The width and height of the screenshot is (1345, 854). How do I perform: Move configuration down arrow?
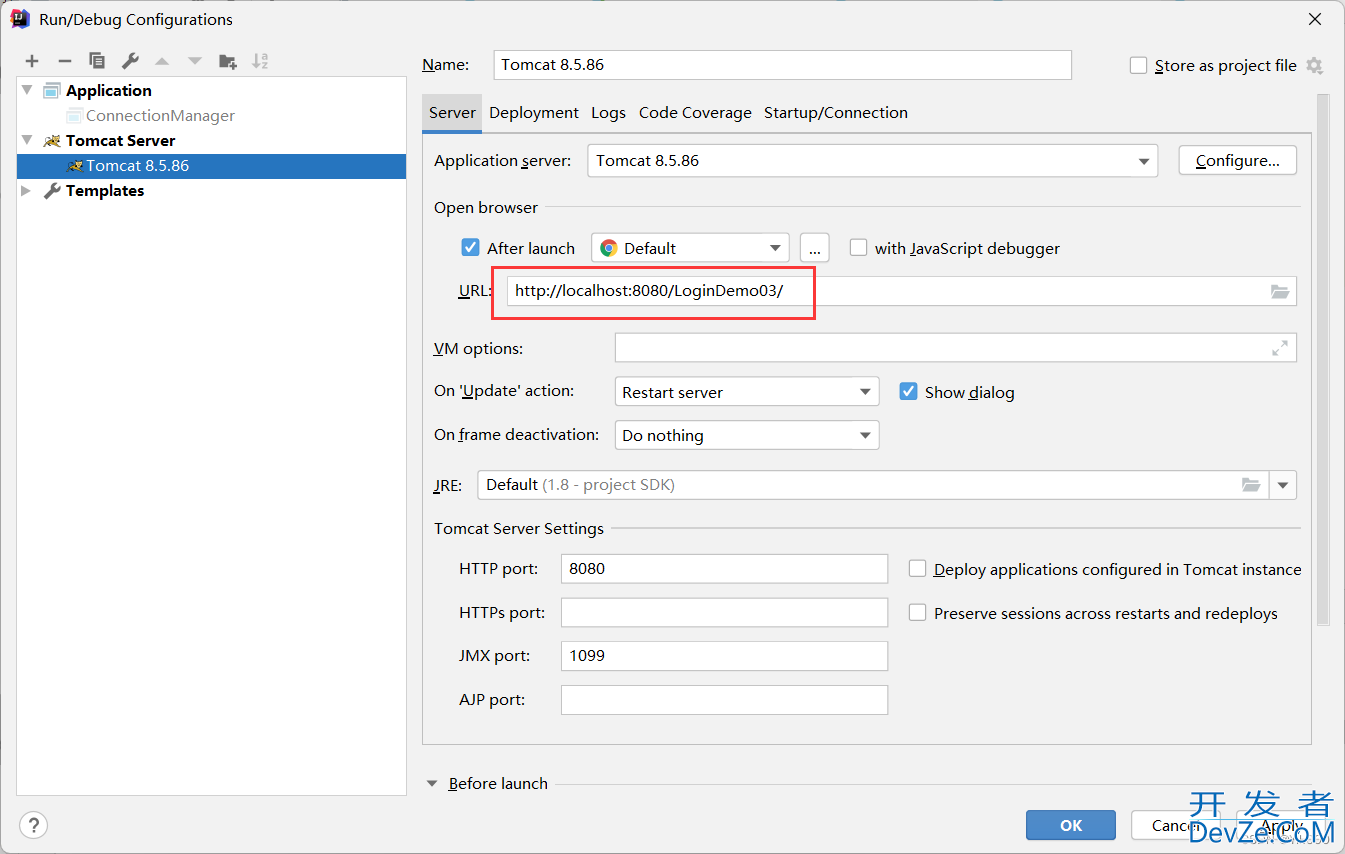tap(195, 61)
